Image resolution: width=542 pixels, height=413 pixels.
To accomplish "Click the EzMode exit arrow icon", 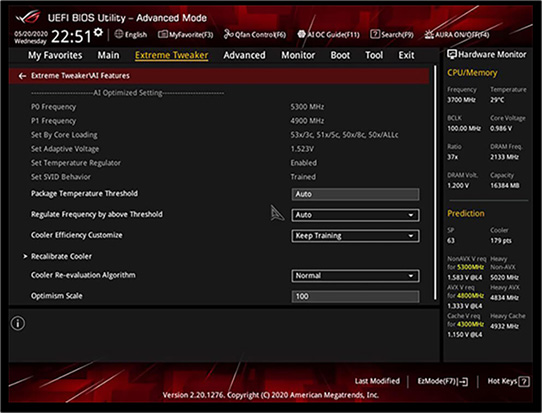I will pos(464,382).
